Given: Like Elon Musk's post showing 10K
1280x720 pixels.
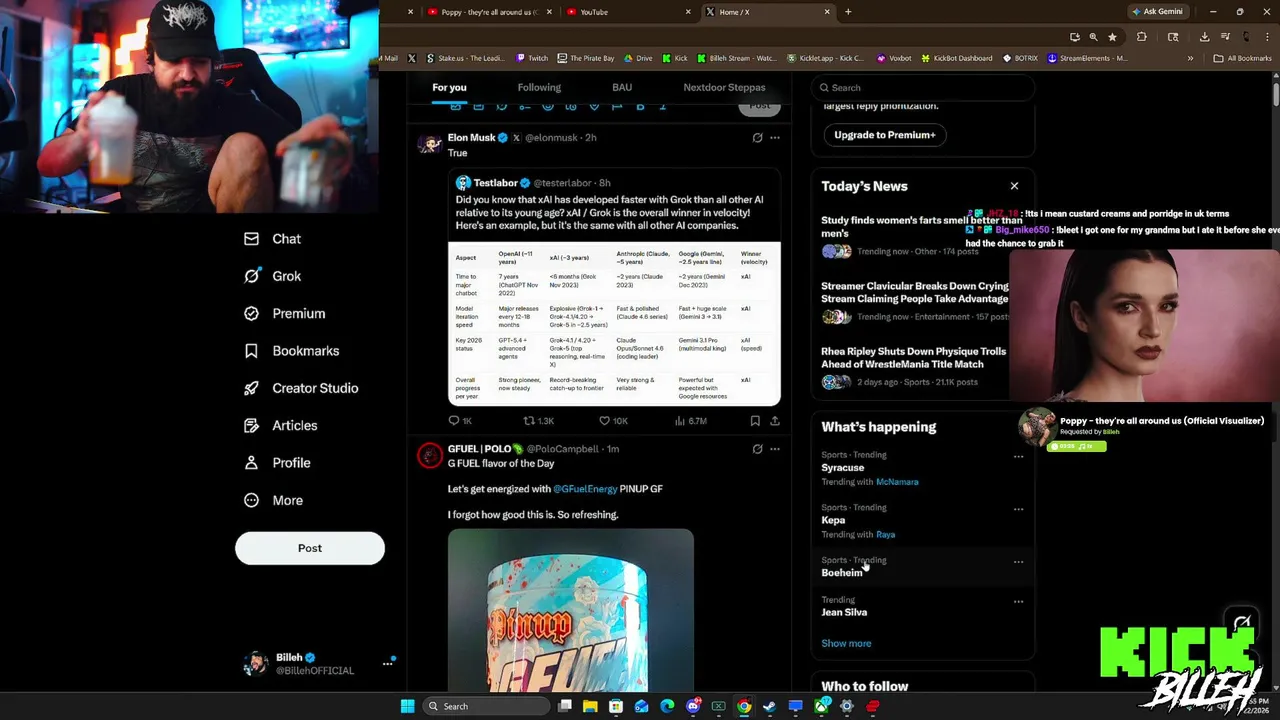Looking at the screenshot, I should pos(613,421).
